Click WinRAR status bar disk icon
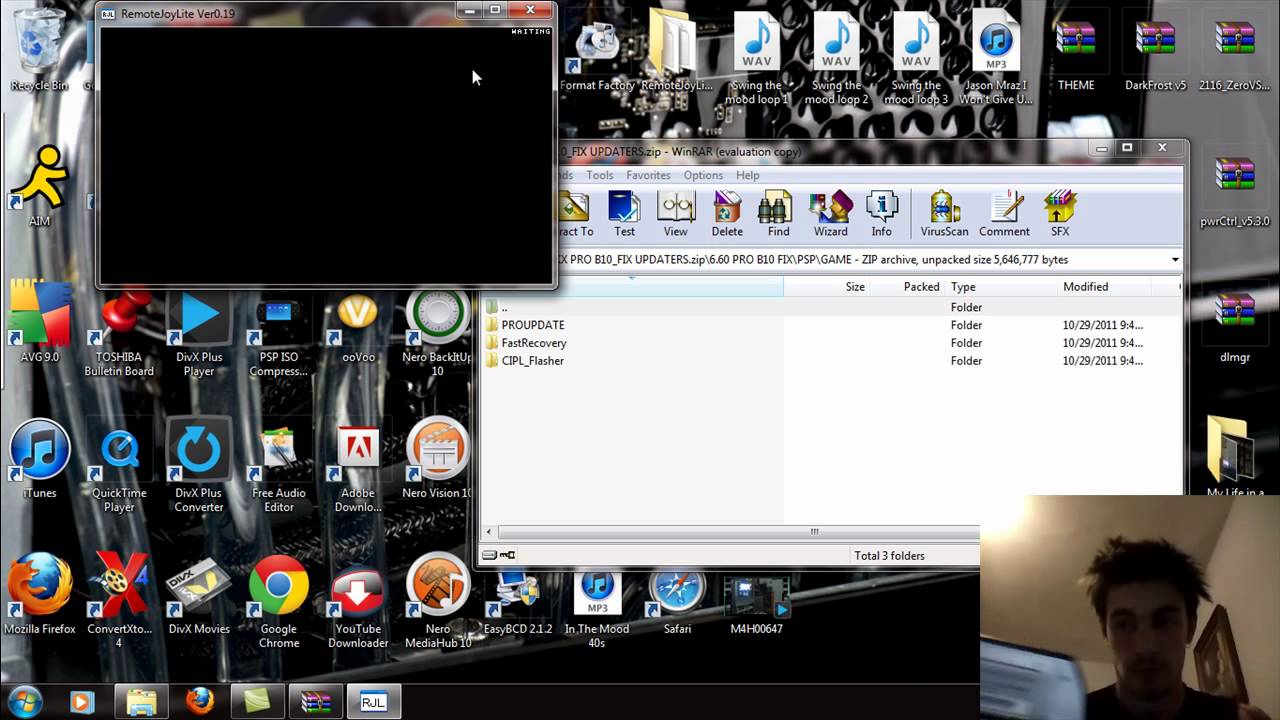This screenshot has height=720, width=1280. [490, 555]
